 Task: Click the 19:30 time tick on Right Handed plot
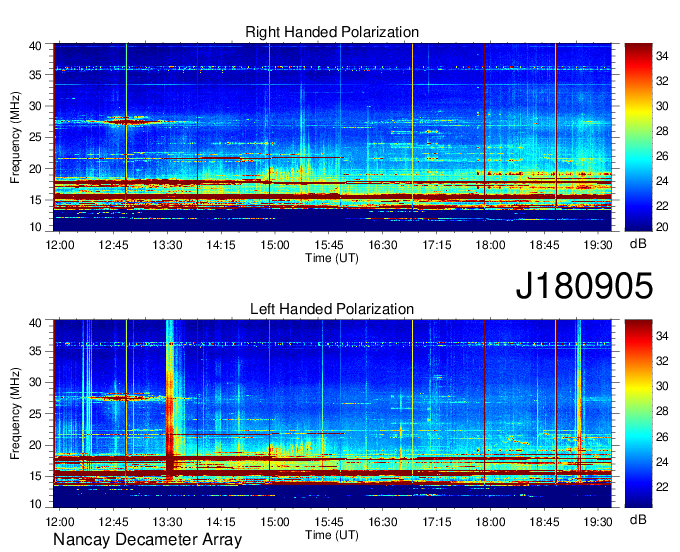[x=598, y=245]
